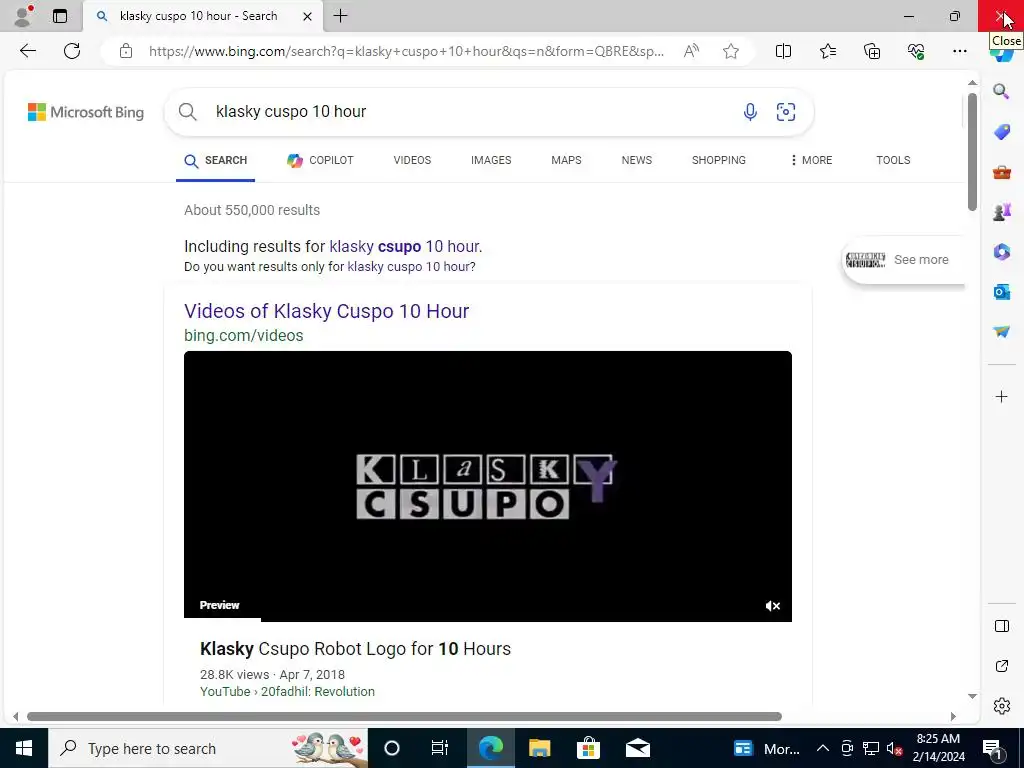This screenshot has width=1024, height=768.
Task: Open the Edge profile icon
Action: tap(24, 16)
